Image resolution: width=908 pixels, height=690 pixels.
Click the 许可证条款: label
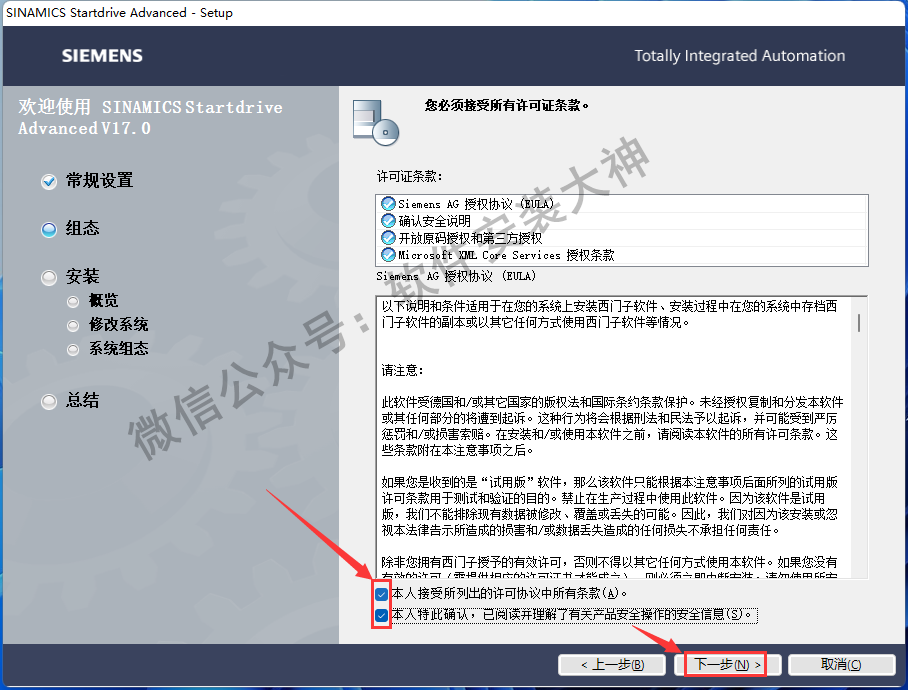(x=409, y=177)
